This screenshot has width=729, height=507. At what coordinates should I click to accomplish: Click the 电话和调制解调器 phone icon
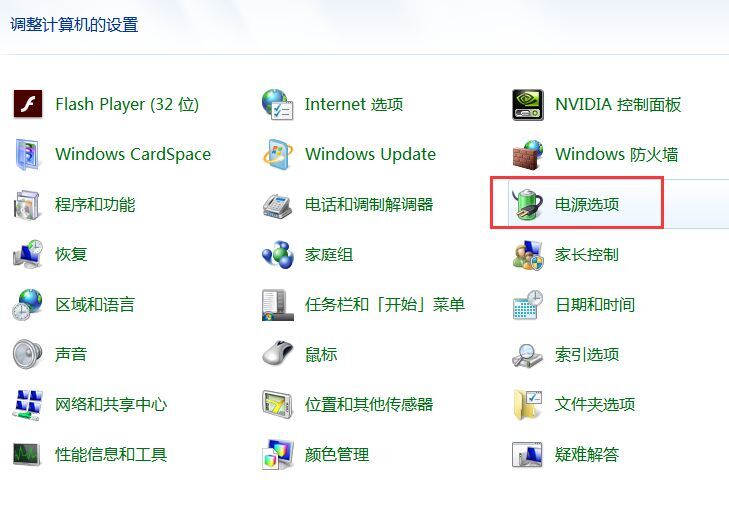tap(278, 205)
